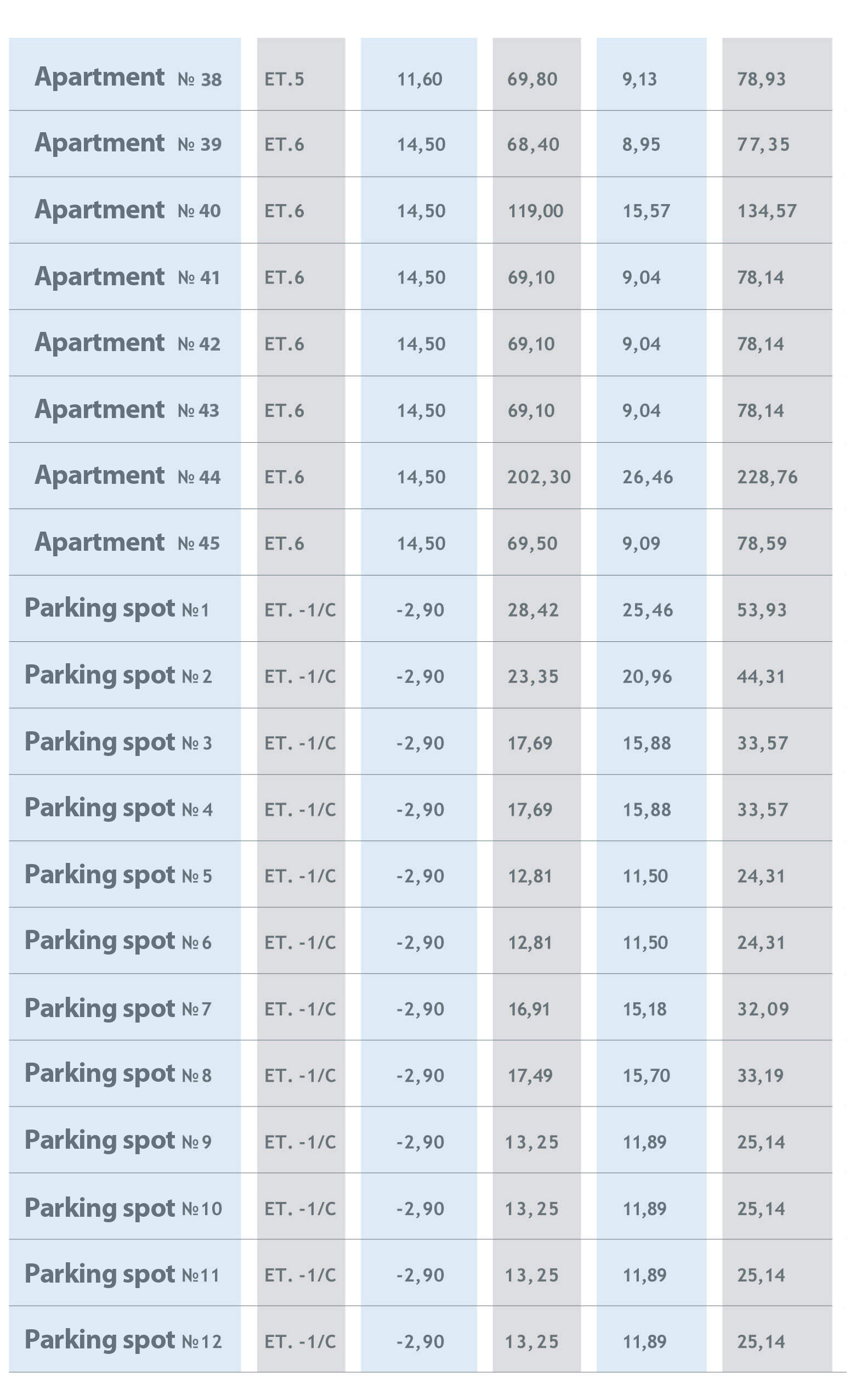This screenshot has width=856, height=1400.
Task: Click the 15,57 value in Apartment 40 row
Action: click(x=646, y=211)
